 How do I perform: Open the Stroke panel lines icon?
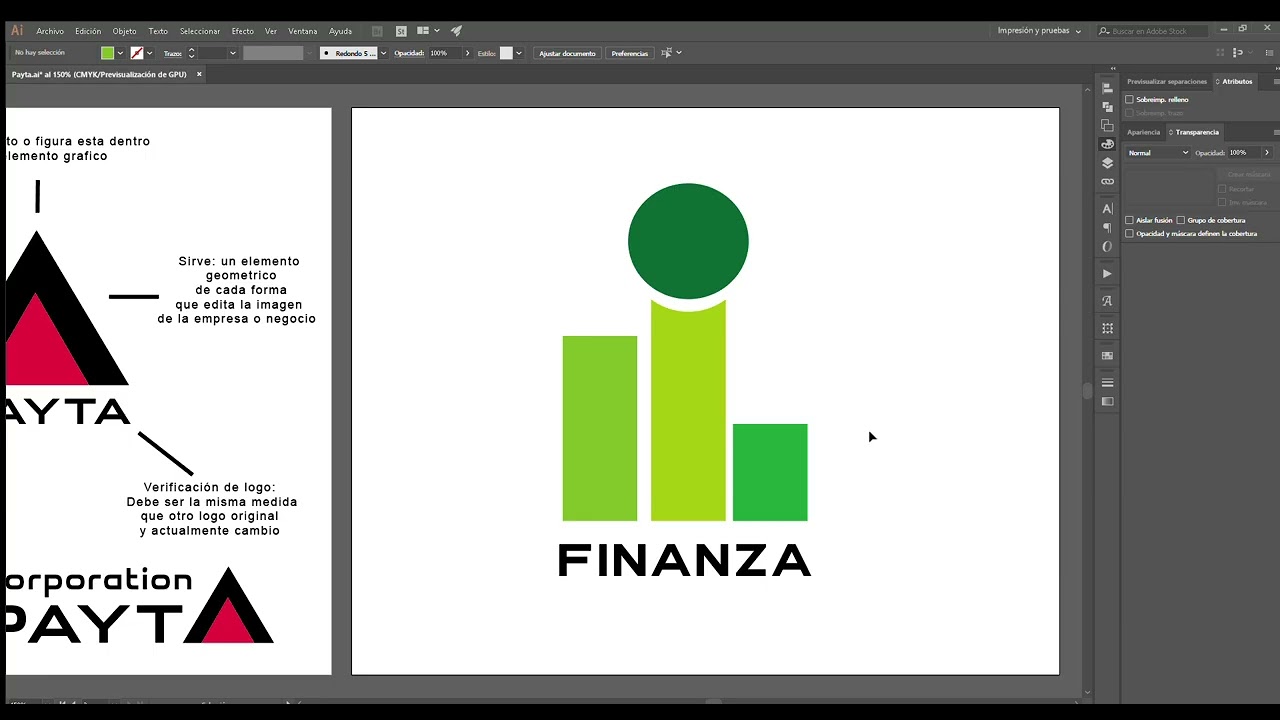coord(1107,383)
